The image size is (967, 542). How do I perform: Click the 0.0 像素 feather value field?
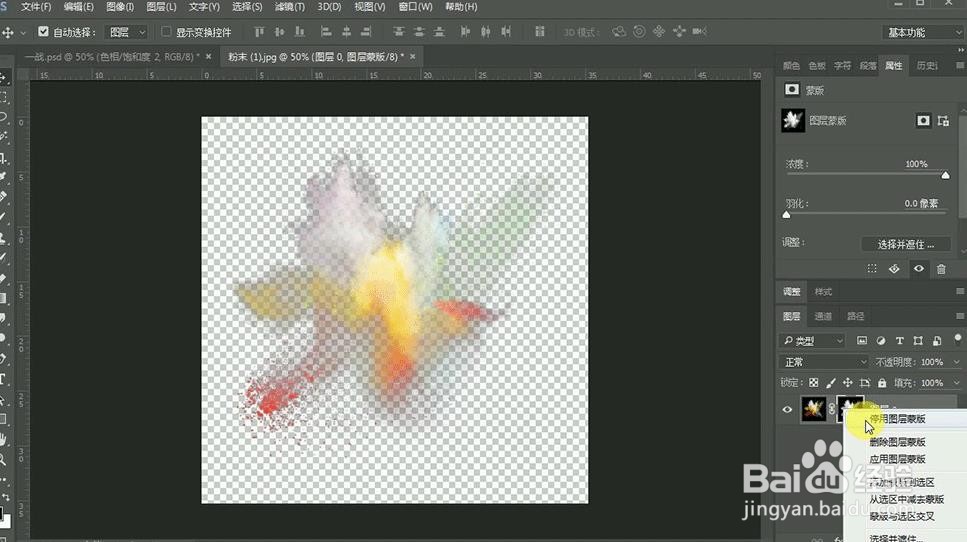(x=921, y=203)
